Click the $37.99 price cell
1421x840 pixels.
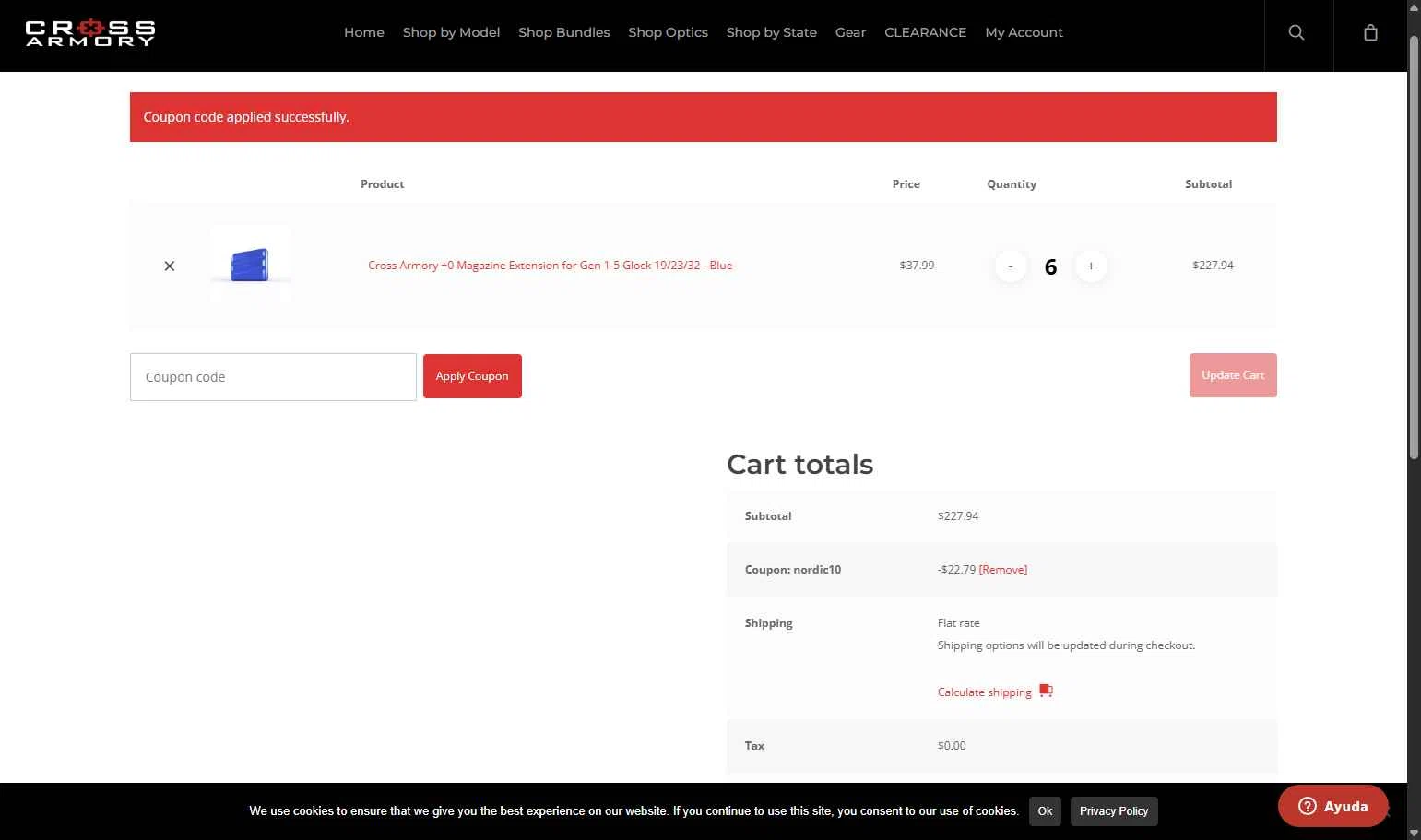coord(917,266)
